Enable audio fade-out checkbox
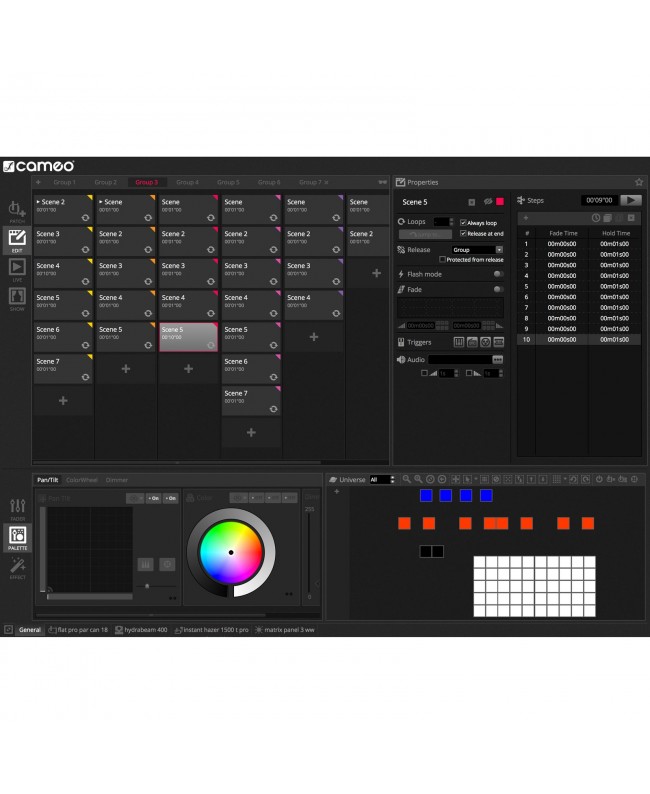 coord(469,373)
